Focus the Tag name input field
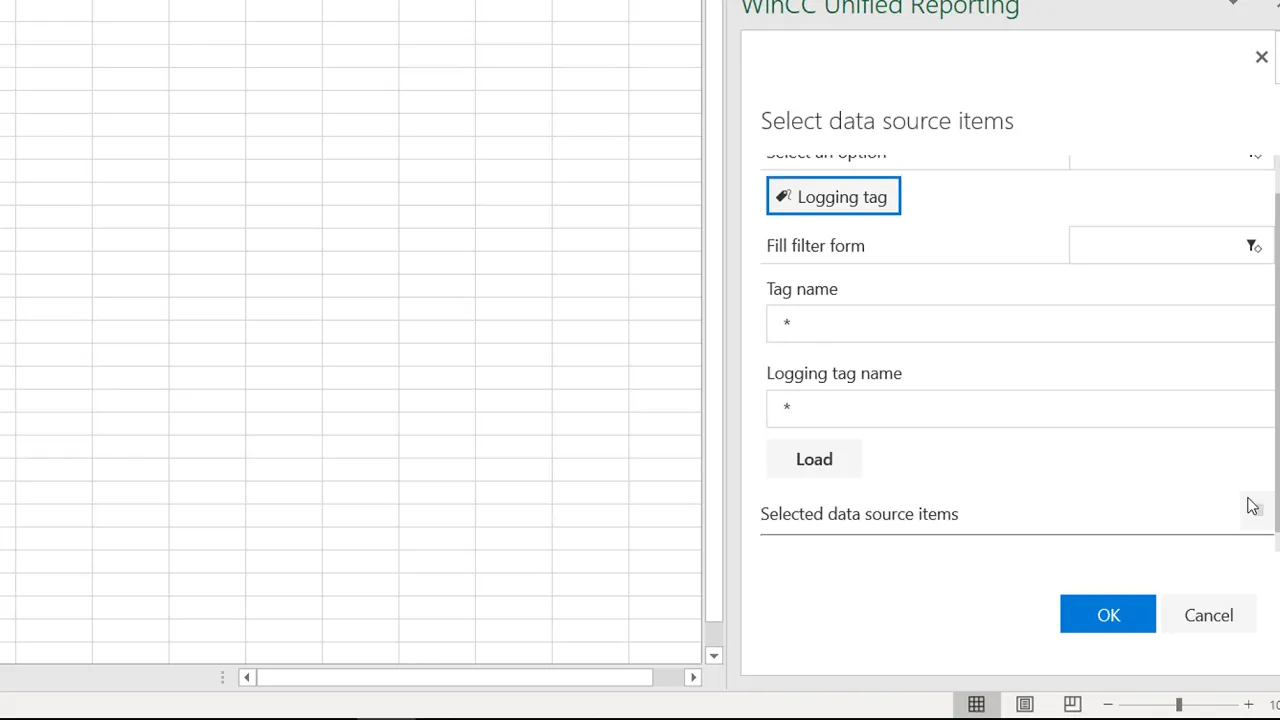The height and width of the screenshot is (720, 1280). point(1020,324)
